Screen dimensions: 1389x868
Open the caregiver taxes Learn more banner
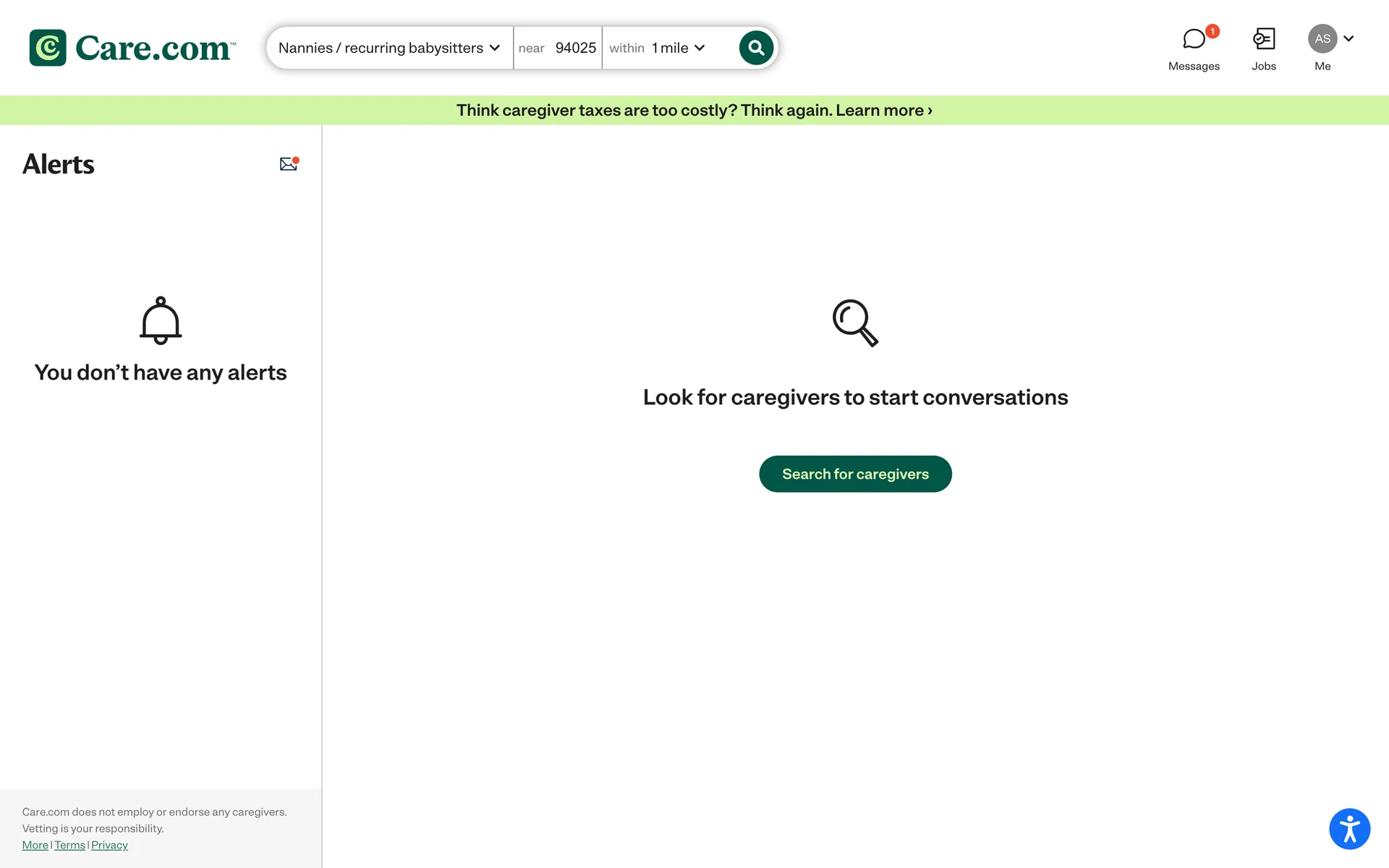(694, 110)
